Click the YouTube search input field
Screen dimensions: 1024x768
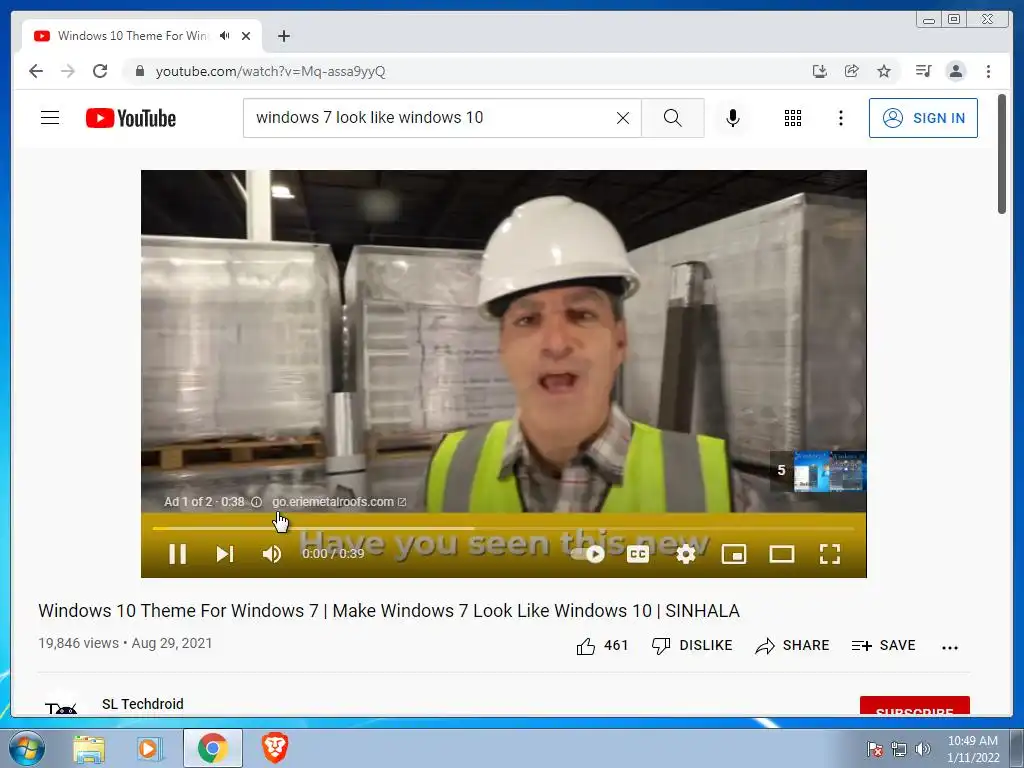[x=431, y=118]
